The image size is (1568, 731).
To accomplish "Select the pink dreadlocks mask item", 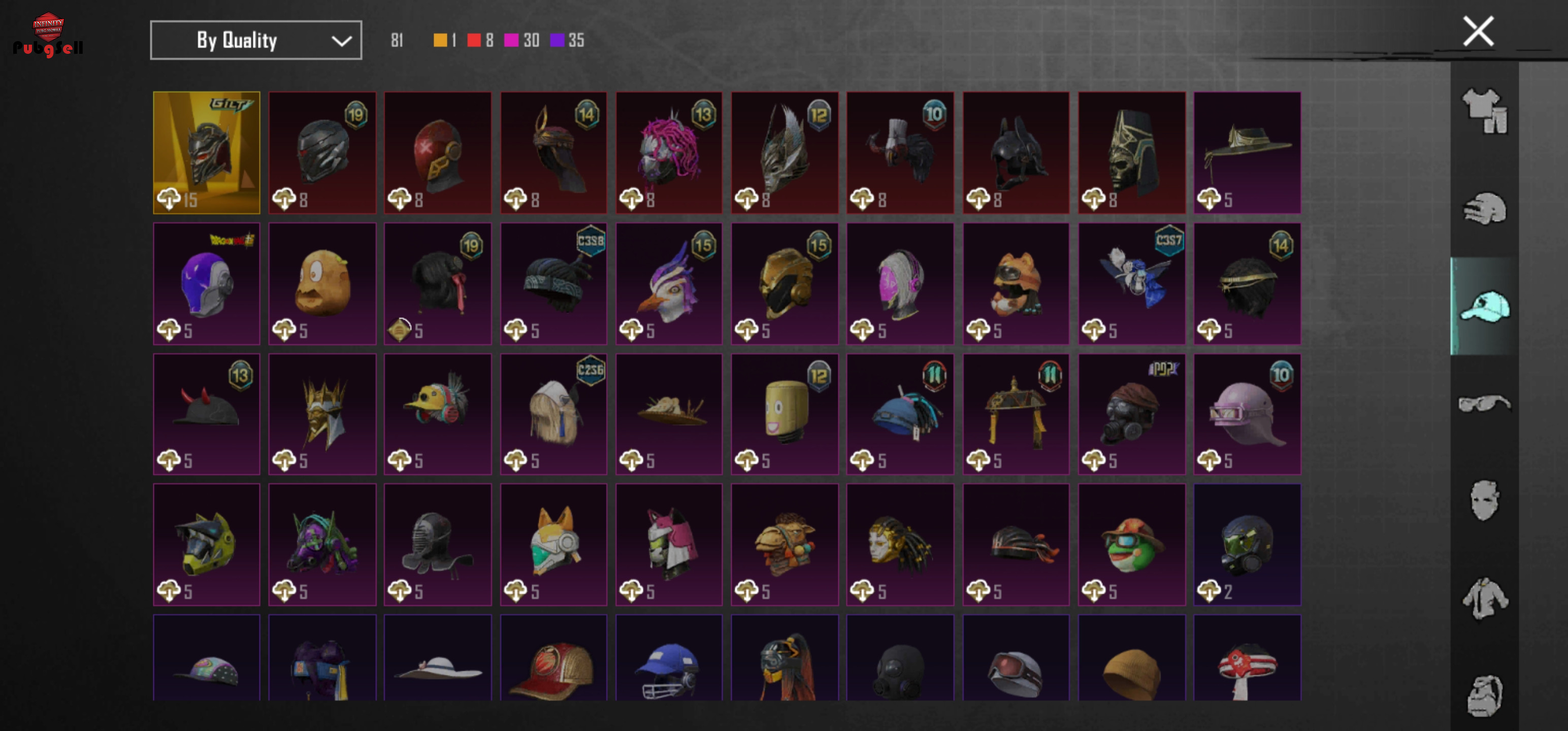I will tap(669, 153).
